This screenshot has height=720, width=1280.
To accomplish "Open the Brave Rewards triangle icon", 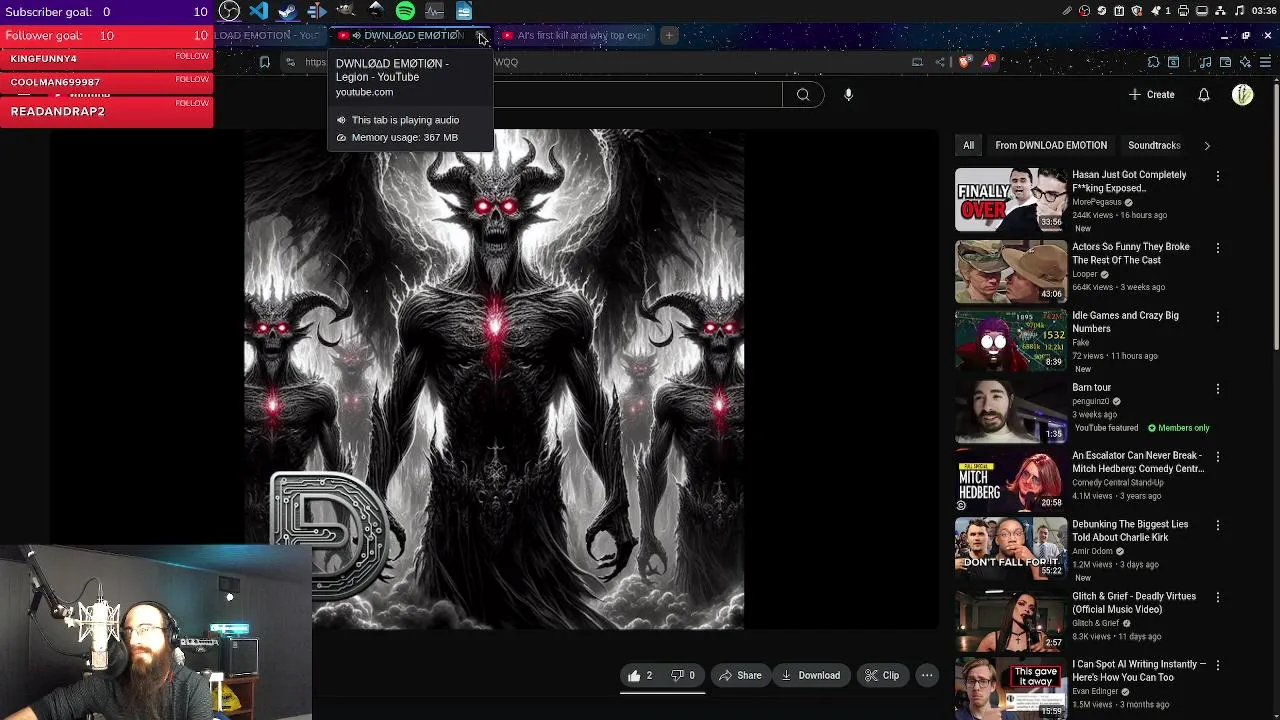I will coord(988,62).
